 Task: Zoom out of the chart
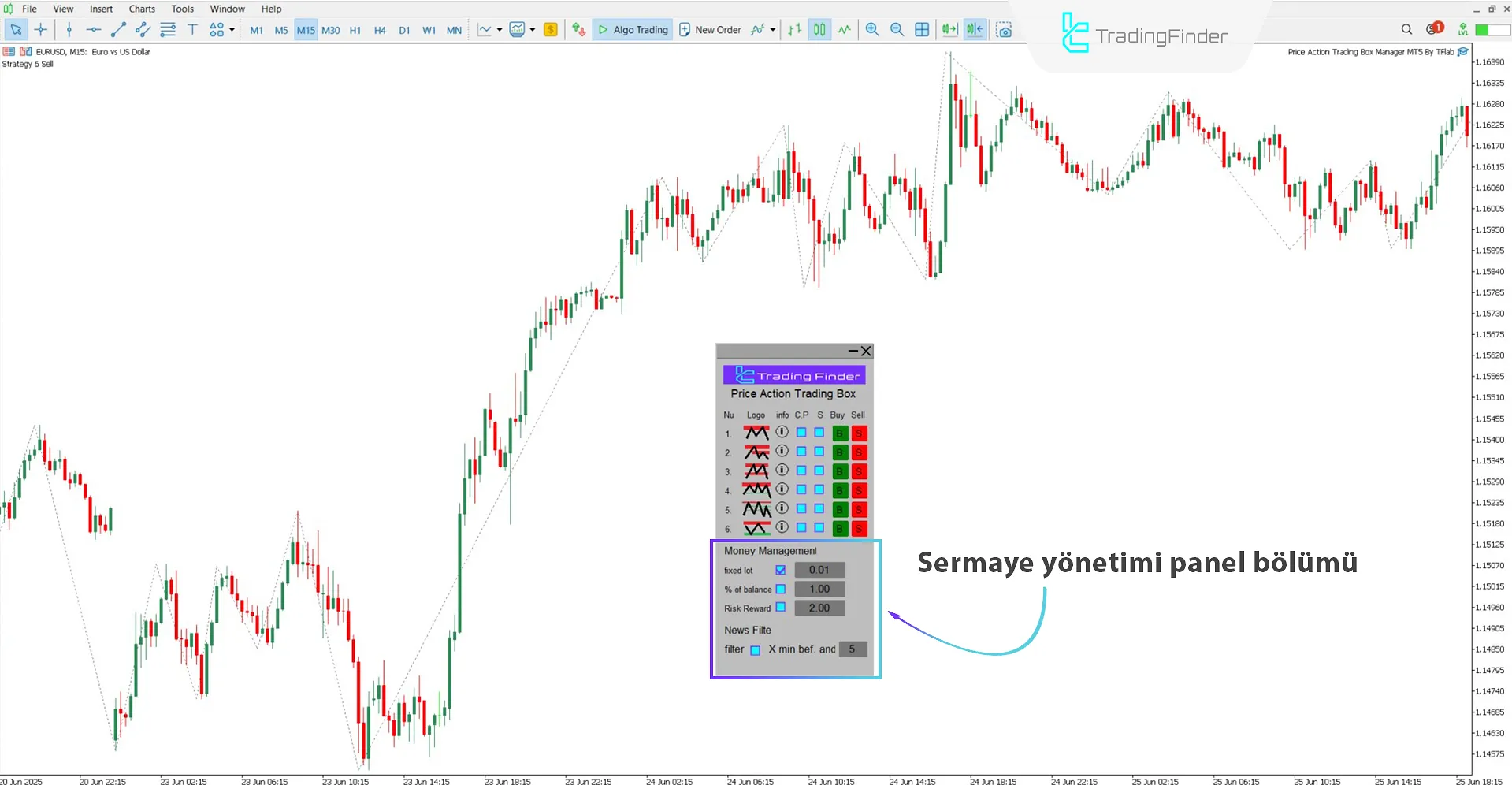[x=897, y=29]
